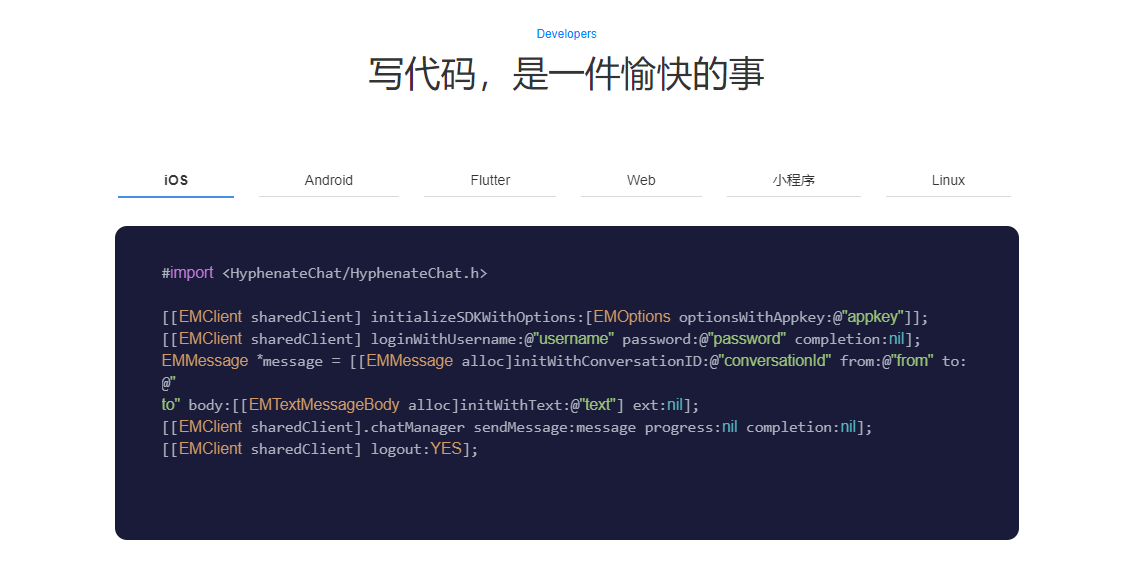
Task: Click the Developers link above the heading
Action: [566, 33]
